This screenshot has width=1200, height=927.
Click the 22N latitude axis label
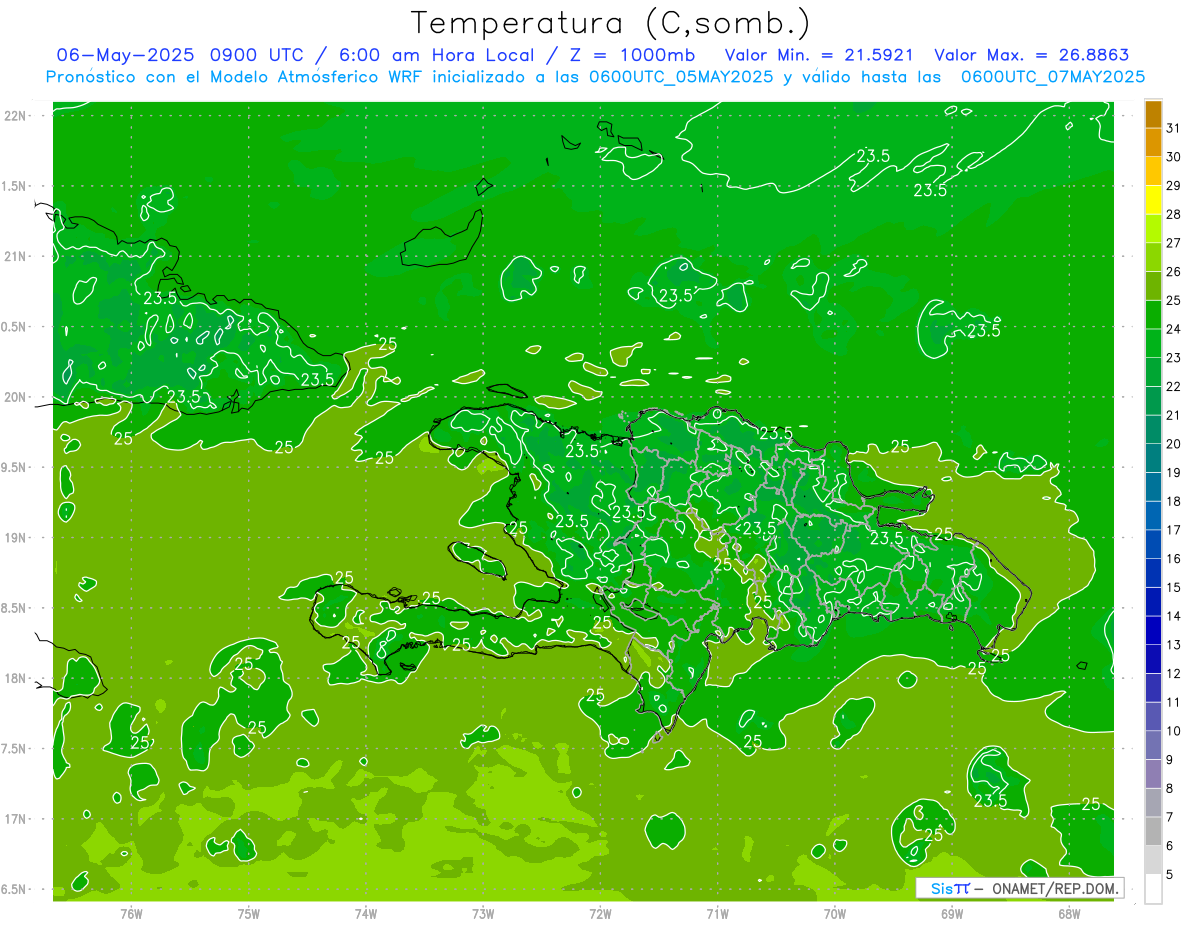pos(16,116)
